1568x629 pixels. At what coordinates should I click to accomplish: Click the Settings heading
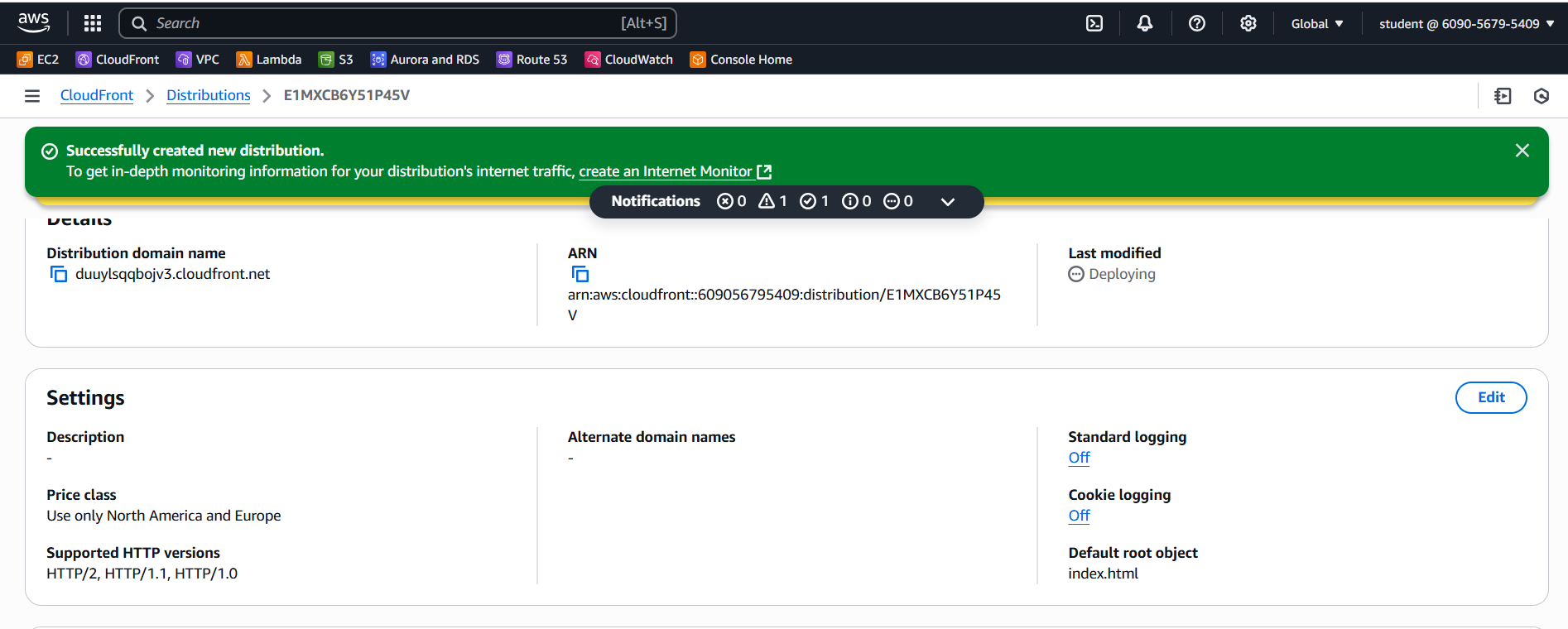pyautogui.click(x=85, y=398)
